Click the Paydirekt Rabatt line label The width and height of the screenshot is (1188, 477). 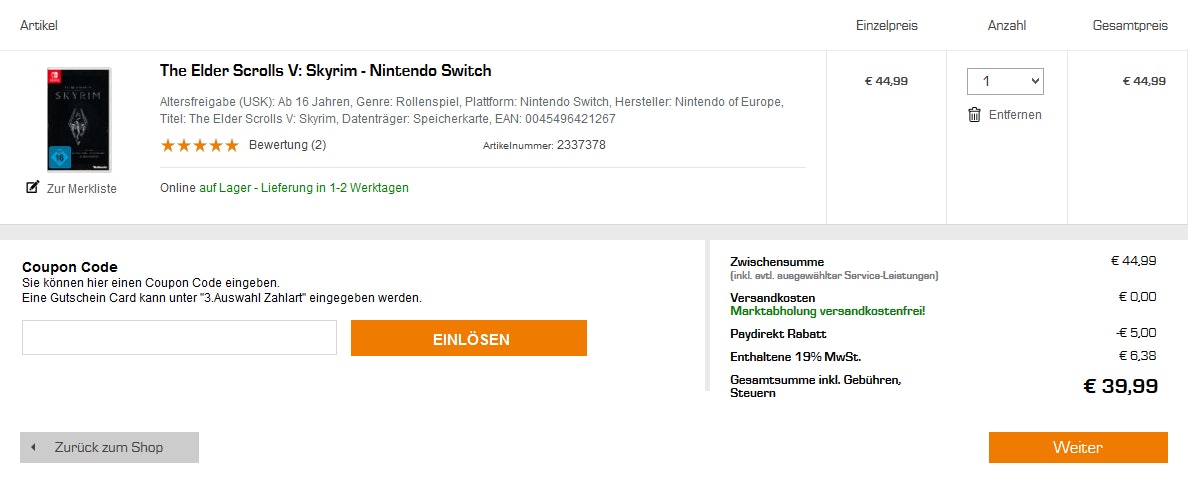(x=778, y=333)
